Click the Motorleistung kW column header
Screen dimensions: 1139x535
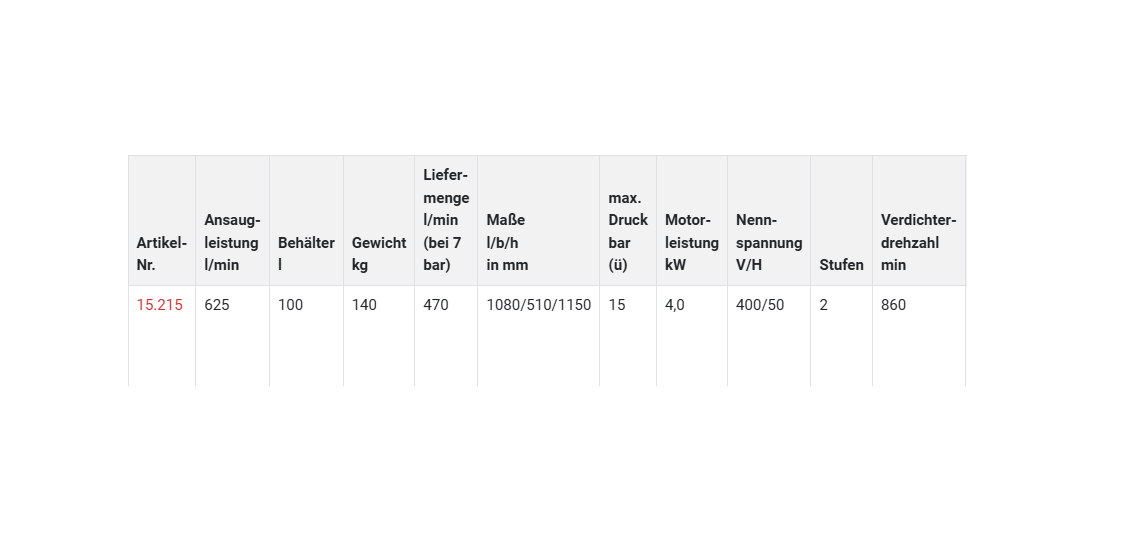[691, 242]
